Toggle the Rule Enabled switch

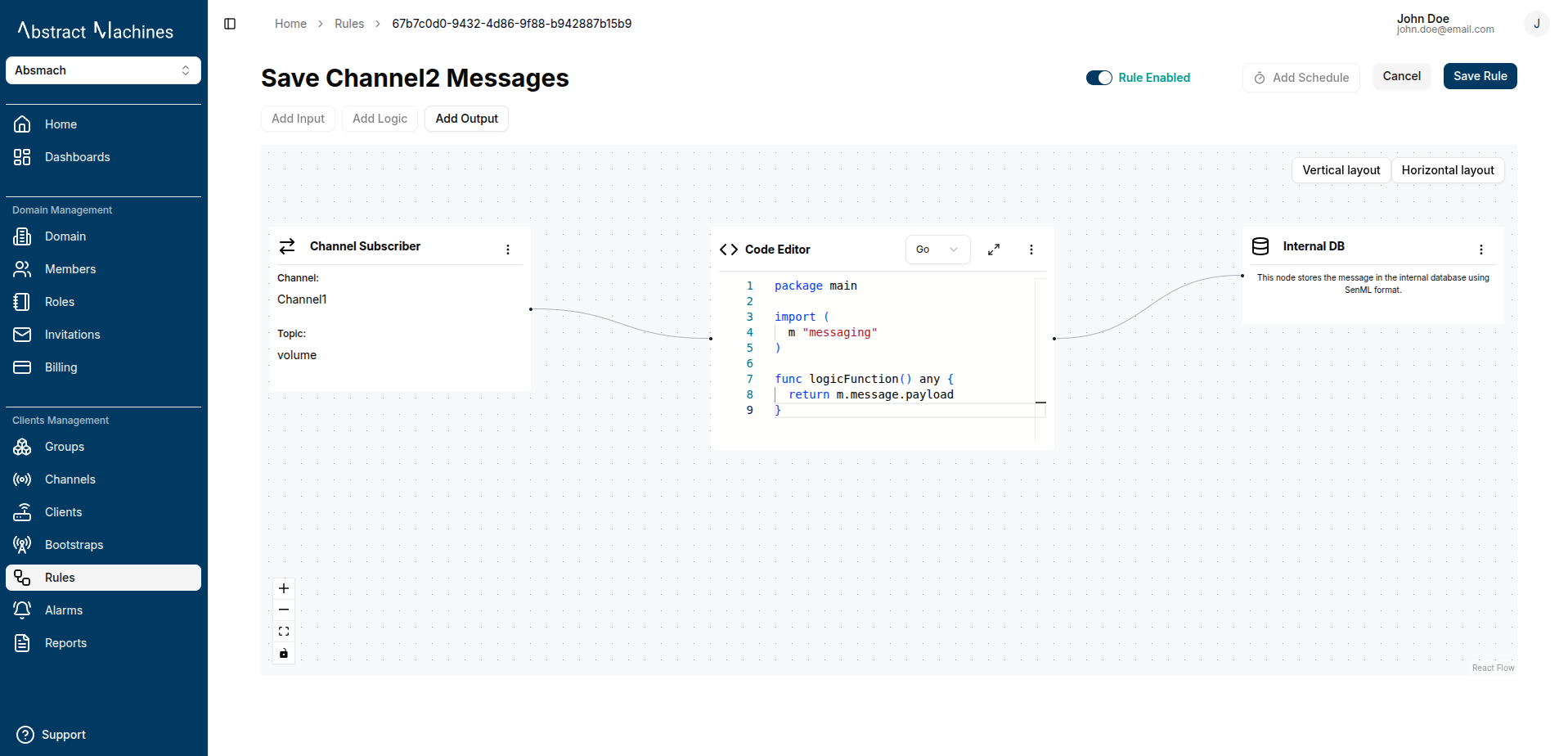(x=1098, y=78)
